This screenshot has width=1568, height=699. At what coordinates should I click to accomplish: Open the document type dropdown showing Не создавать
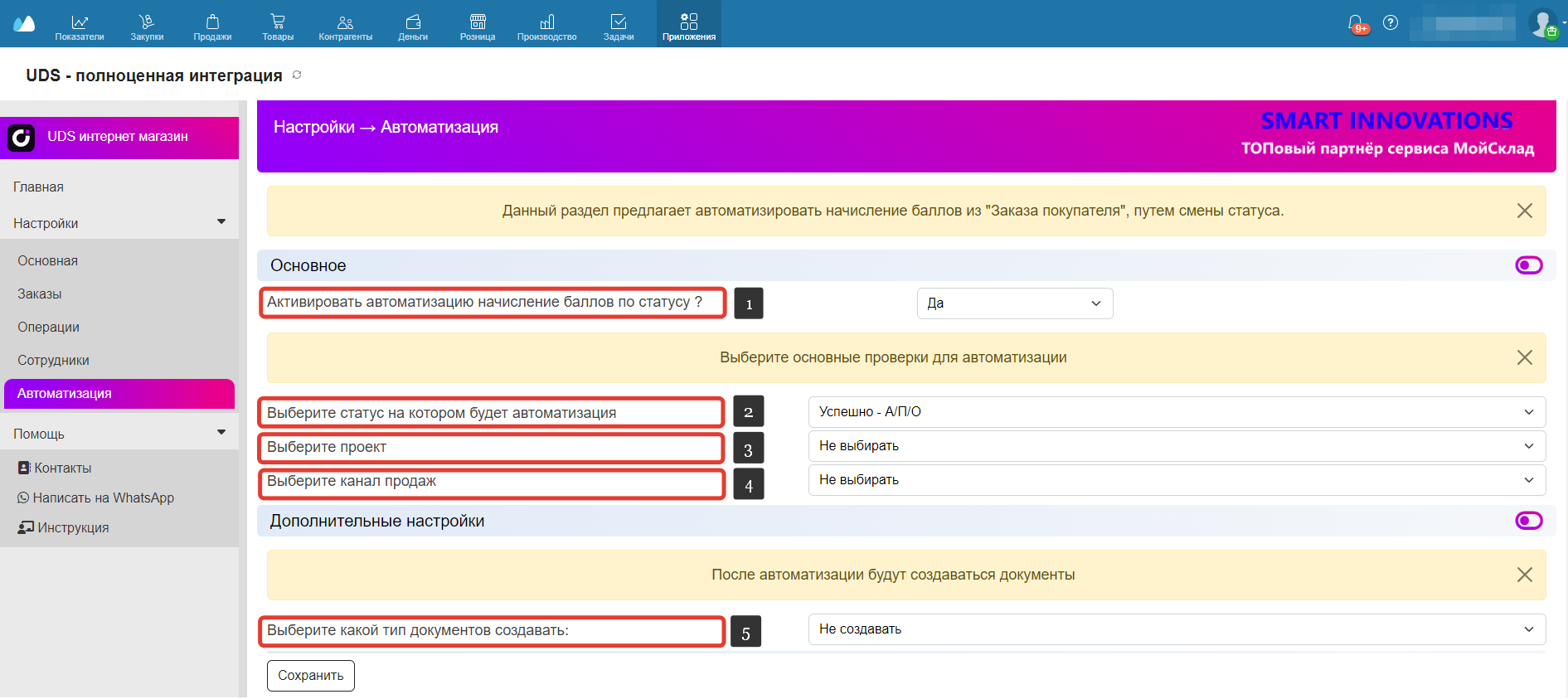pyautogui.click(x=1176, y=629)
